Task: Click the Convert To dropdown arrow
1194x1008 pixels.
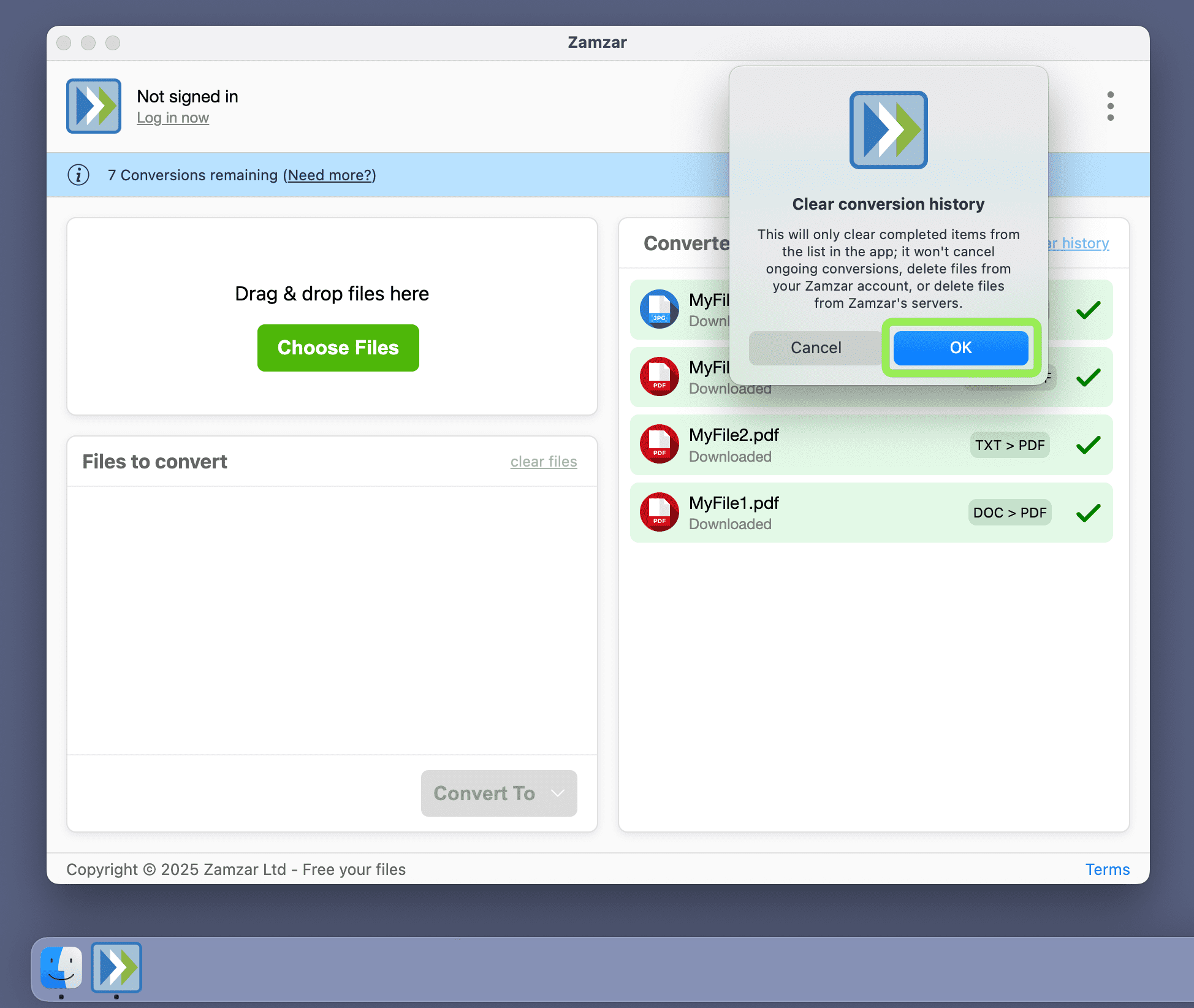Action: [x=557, y=793]
